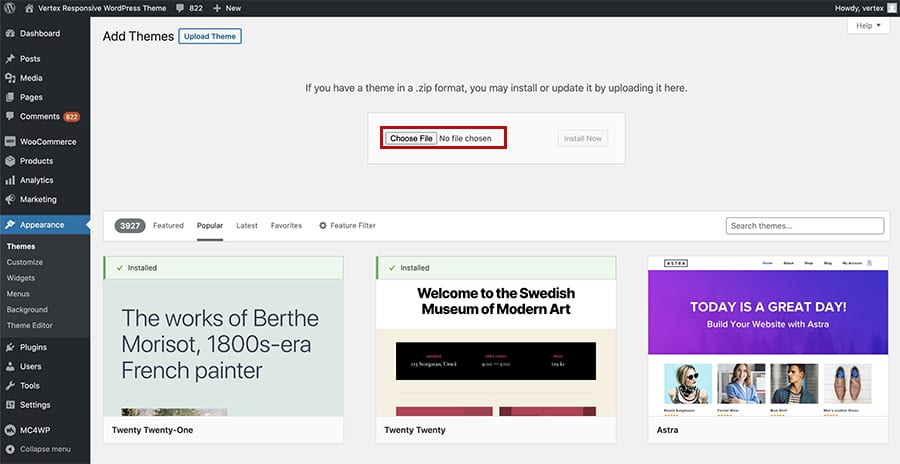900x464 pixels.
Task: Click the Users person icon
Action: click(x=10, y=366)
